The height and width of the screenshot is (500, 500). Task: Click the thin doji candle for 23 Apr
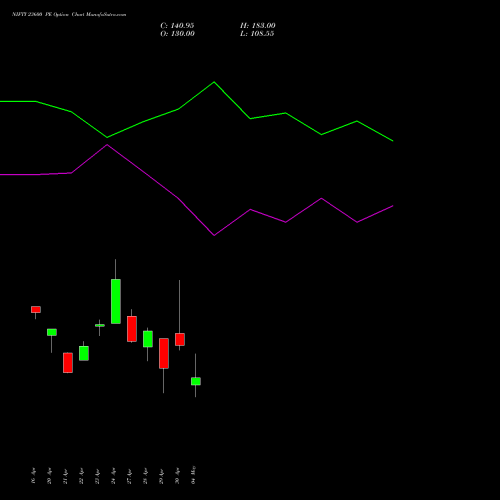point(100,325)
